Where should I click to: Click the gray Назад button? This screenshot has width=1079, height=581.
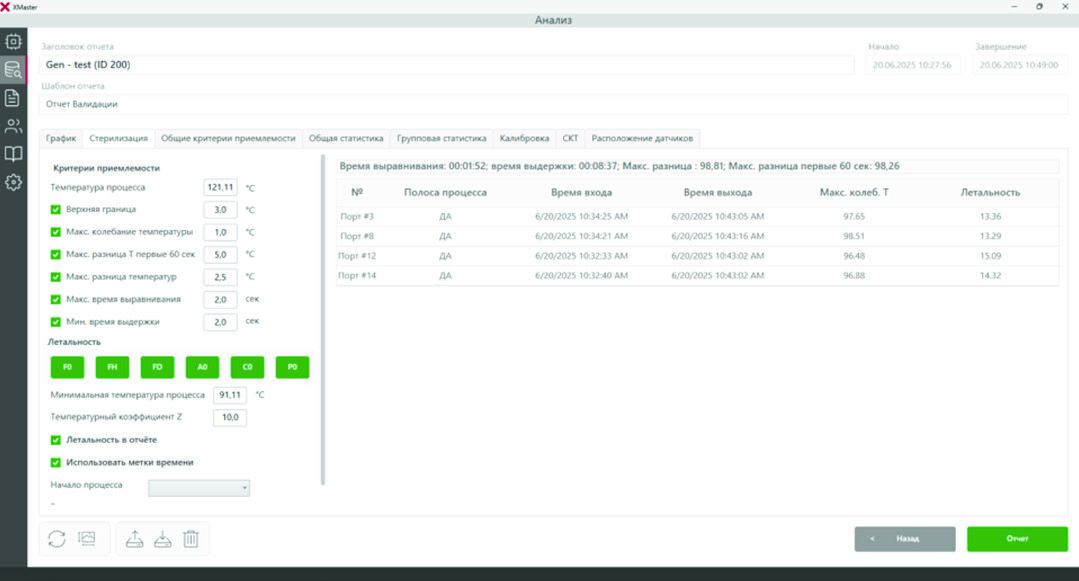(x=904, y=539)
